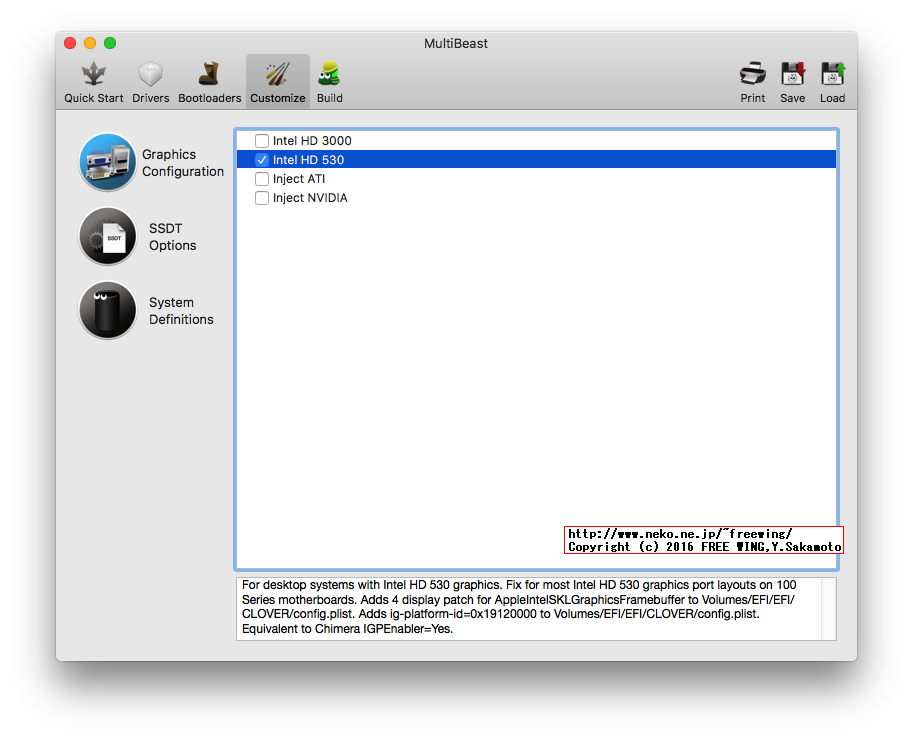Image resolution: width=913 pixels, height=741 pixels.
Task: Tick the Inject NVIDIA checkbox
Action: pos(262,198)
